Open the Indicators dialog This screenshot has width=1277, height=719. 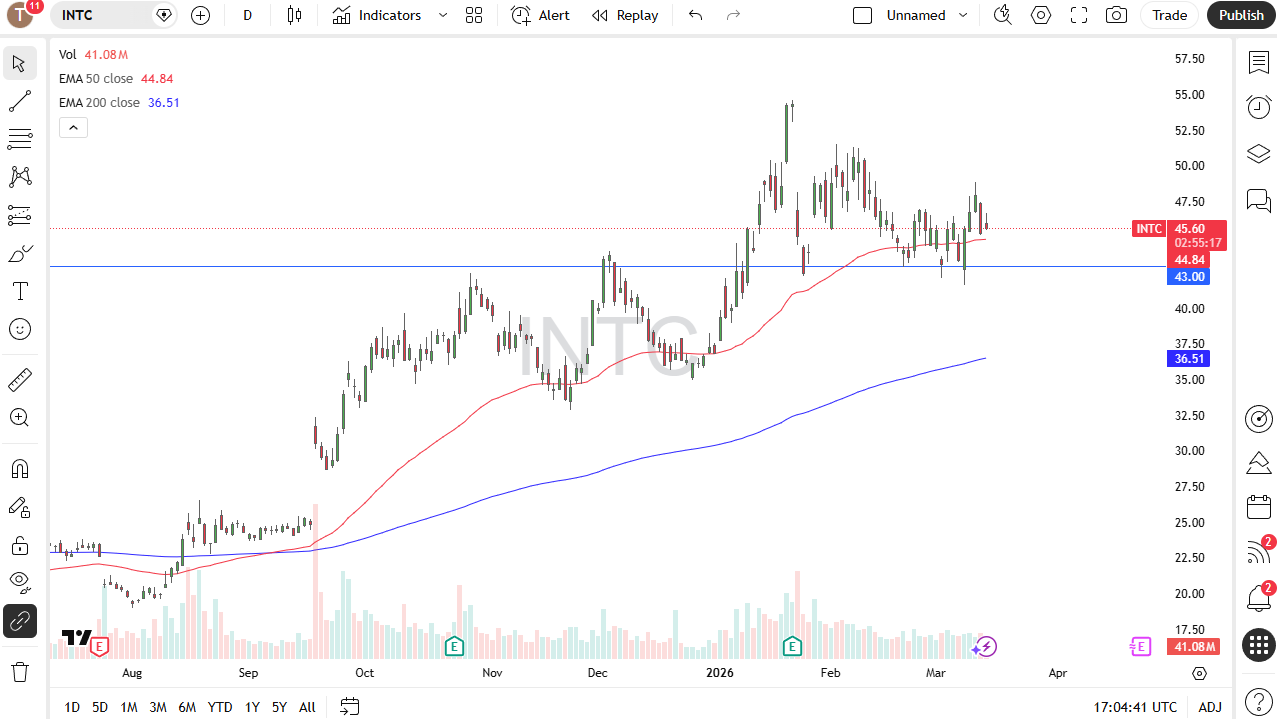377,15
